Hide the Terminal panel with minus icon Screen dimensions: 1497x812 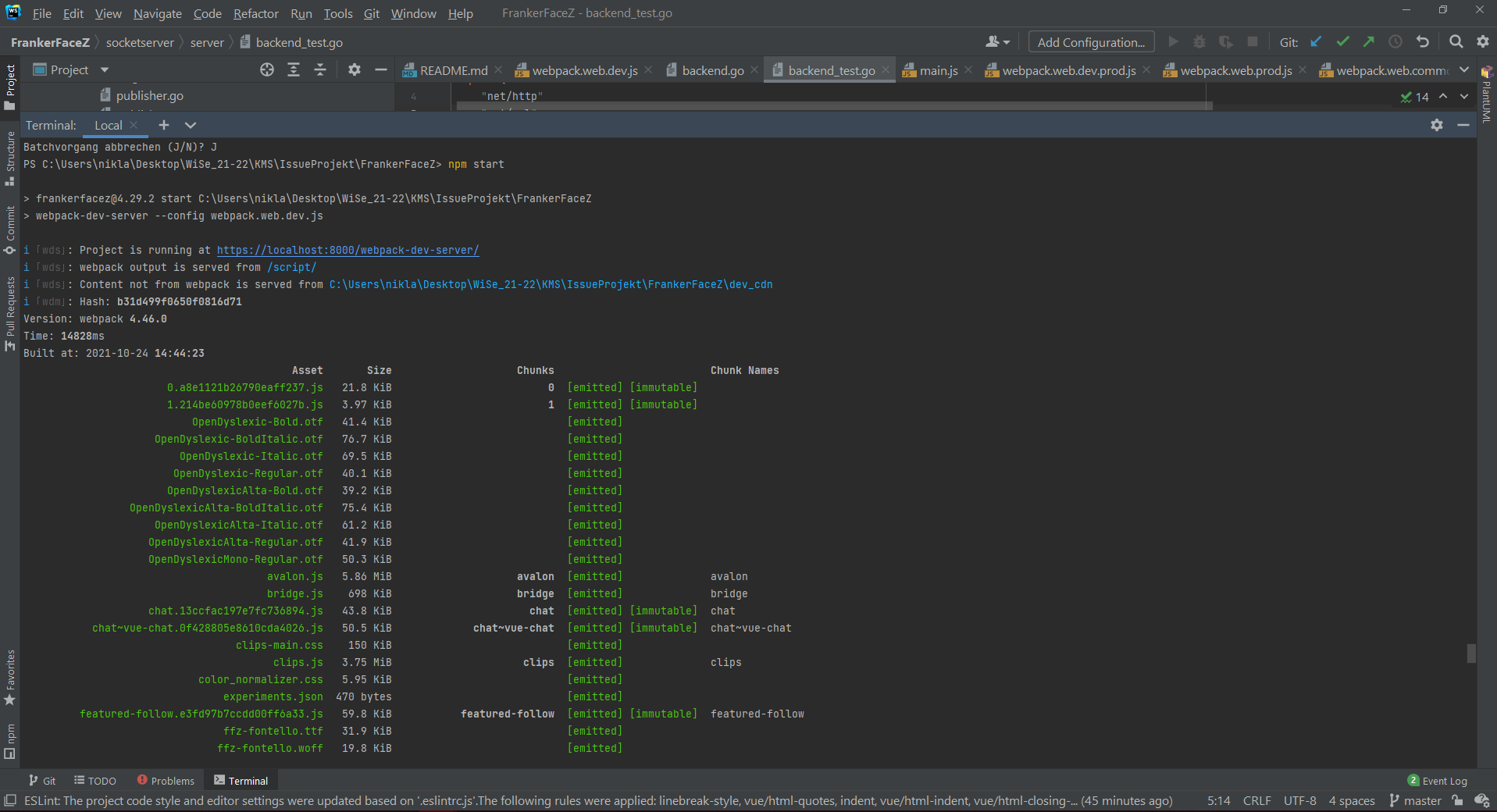[x=1463, y=125]
